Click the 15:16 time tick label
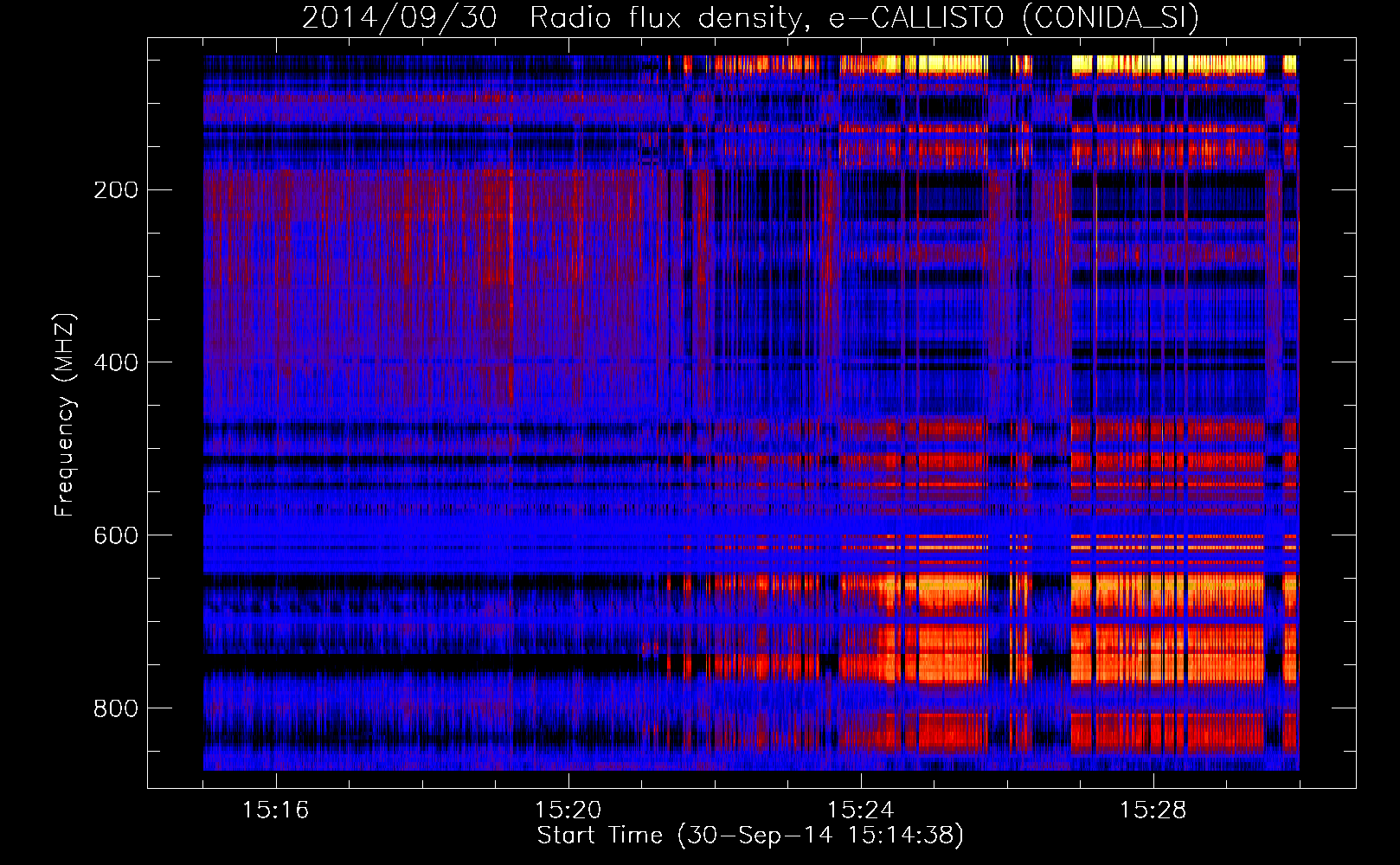The image size is (1400, 865). click(x=276, y=810)
